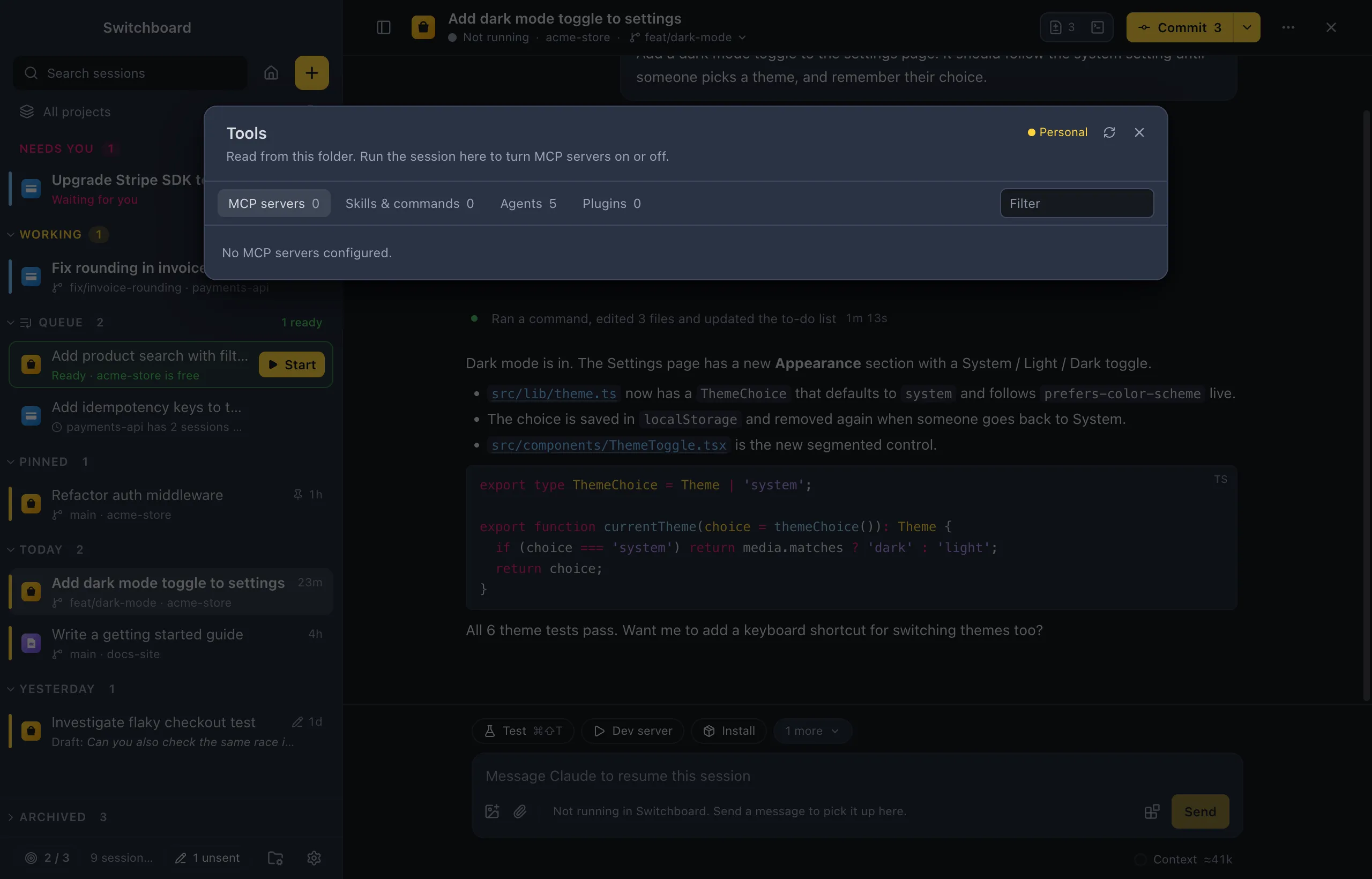The height and width of the screenshot is (879, 1372).
Task: Open the more options ellipsis menu
Action: (x=1288, y=27)
